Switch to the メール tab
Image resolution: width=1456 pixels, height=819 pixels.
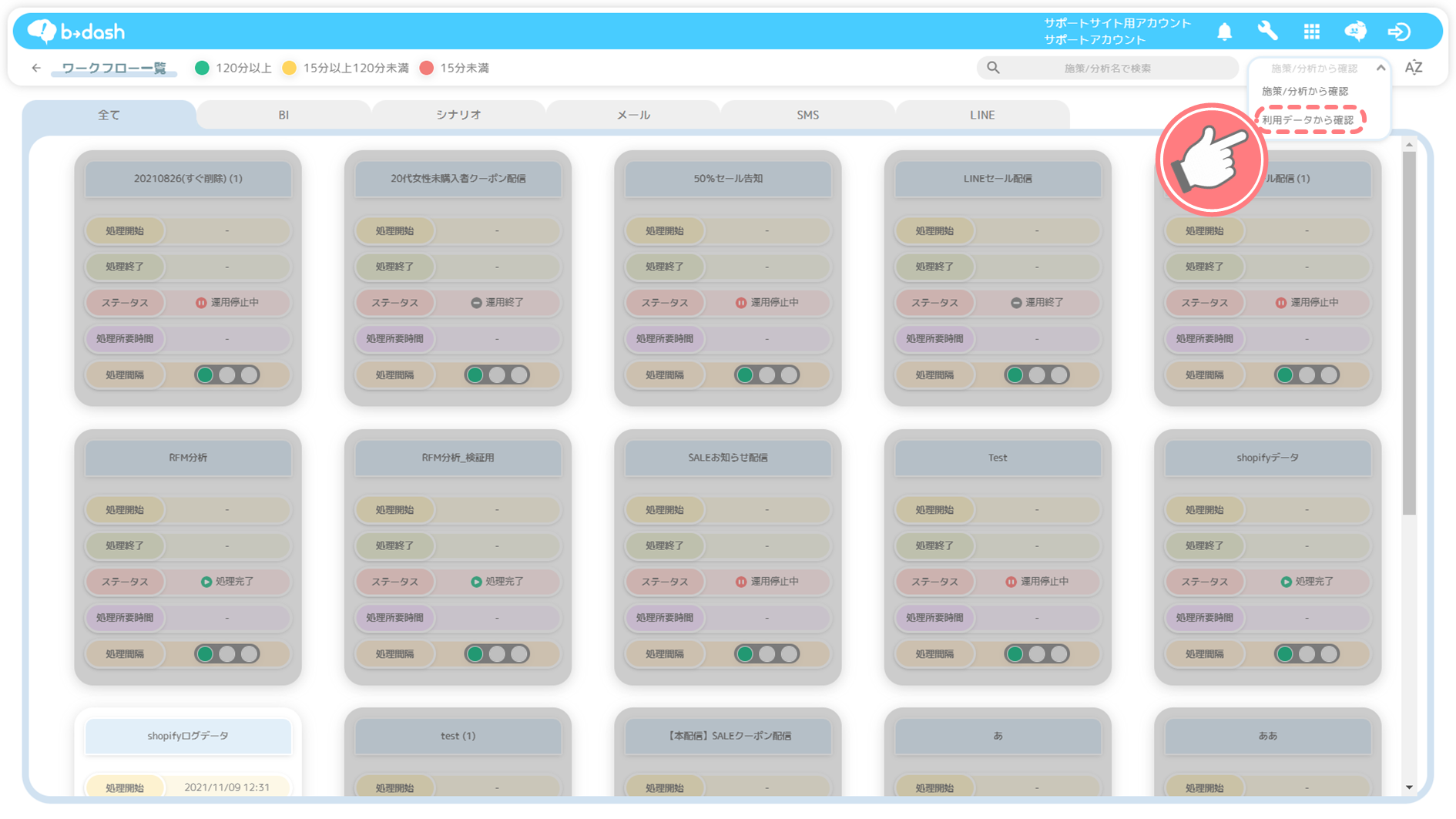[x=633, y=115]
